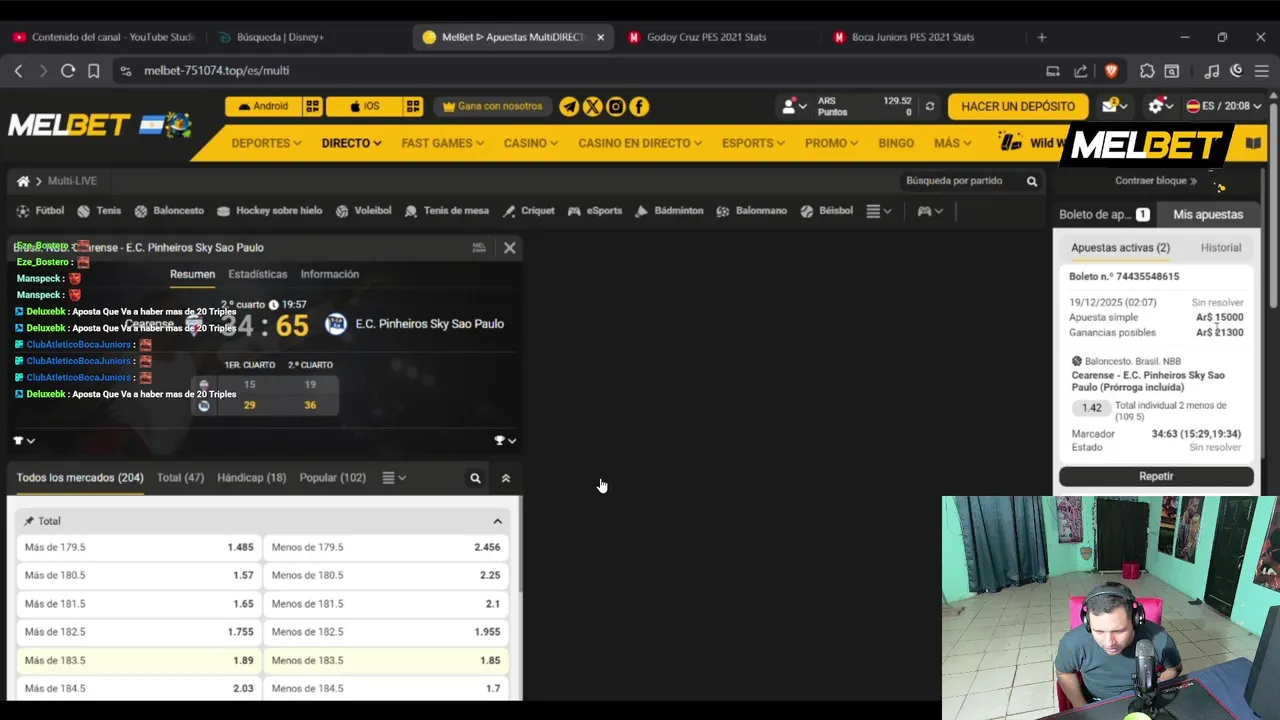The width and height of the screenshot is (1280, 720).
Task: Open the markets search magnifier
Action: [x=475, y=478]
